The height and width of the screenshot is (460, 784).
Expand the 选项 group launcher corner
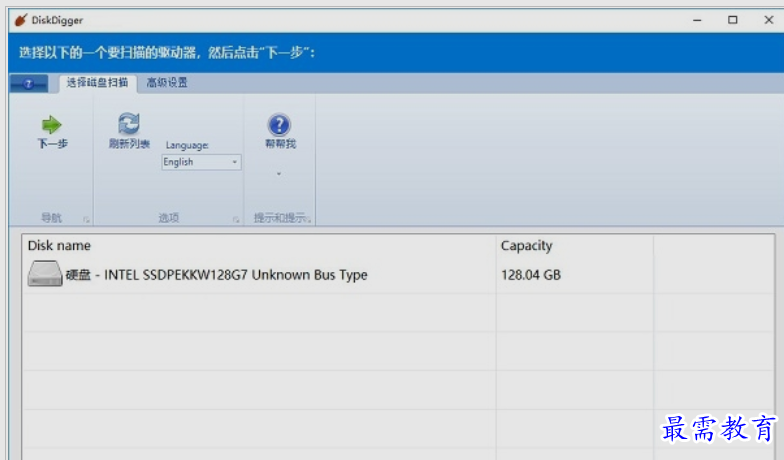236,220
